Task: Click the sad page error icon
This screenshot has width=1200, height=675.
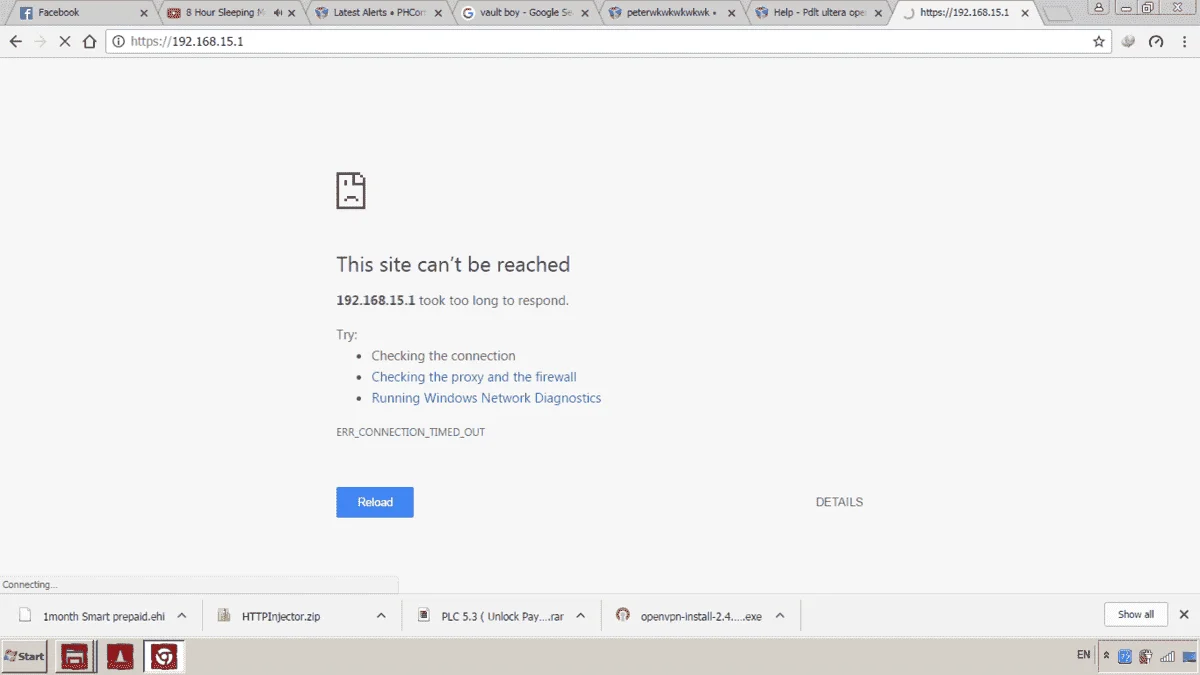Action: click(x=351, y=190)
